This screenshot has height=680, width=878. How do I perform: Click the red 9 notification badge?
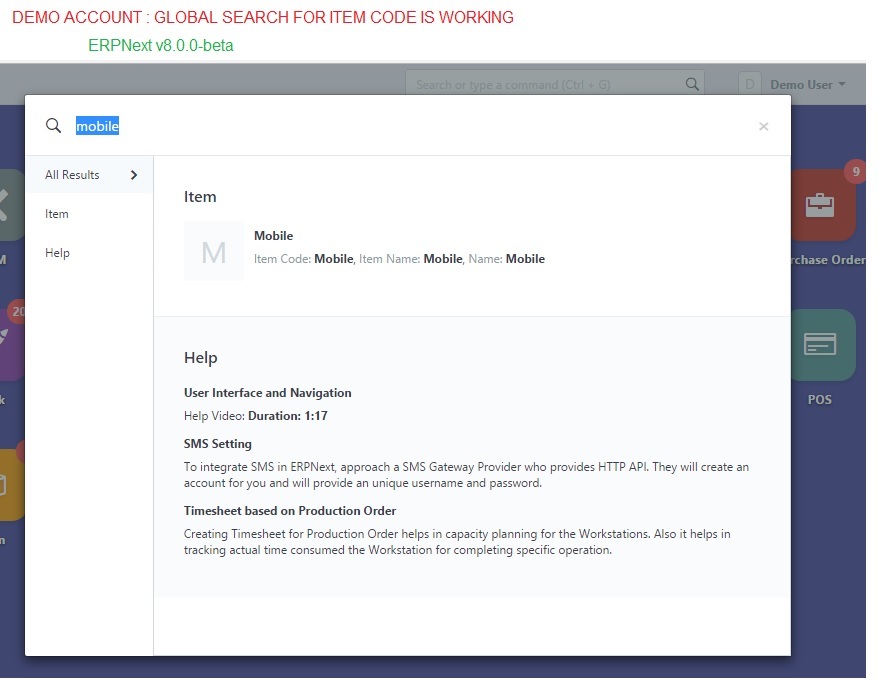(856, 171)
